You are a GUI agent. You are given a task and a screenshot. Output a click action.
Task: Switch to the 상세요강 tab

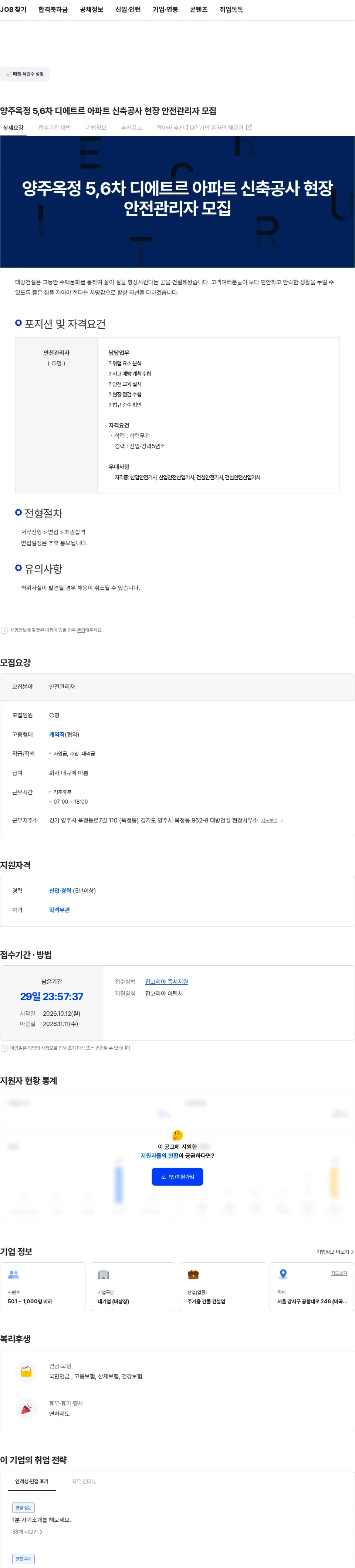[x=13, y=128]
